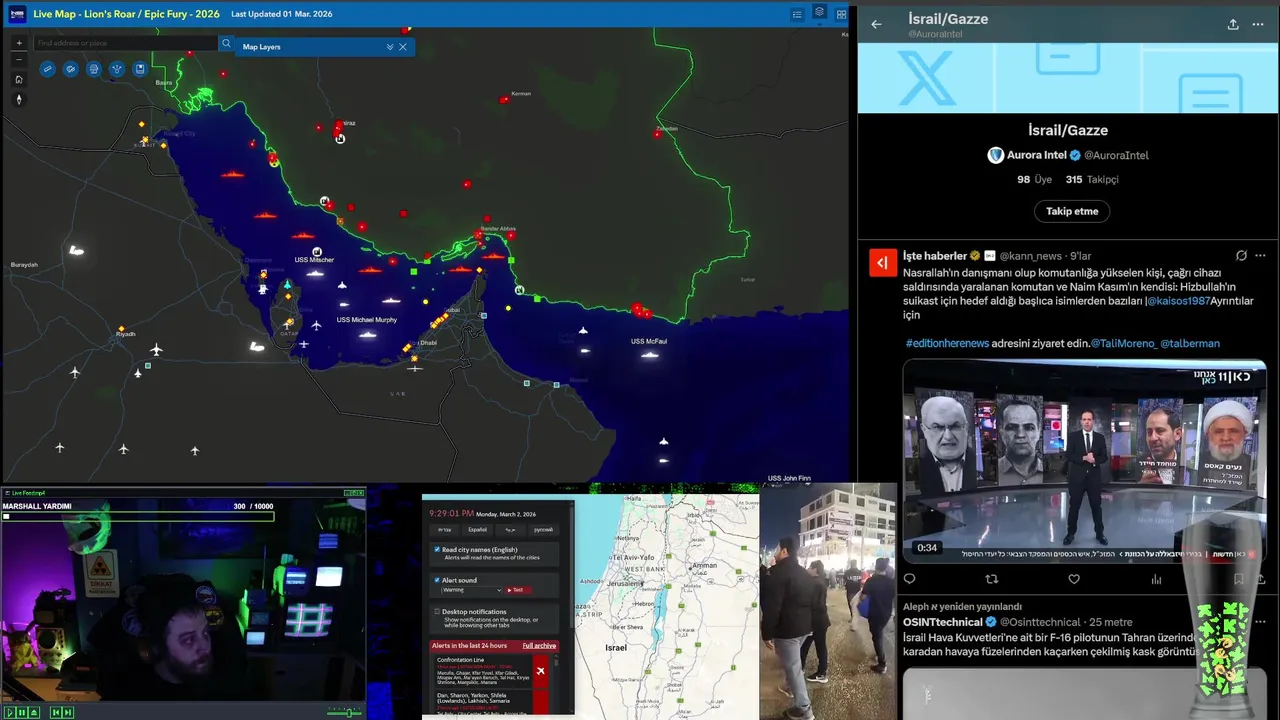The width and height of the screenshot is (1280, 720).
Task: Select the measure ruler tool on the map
Action: click(x=47, y=69)
